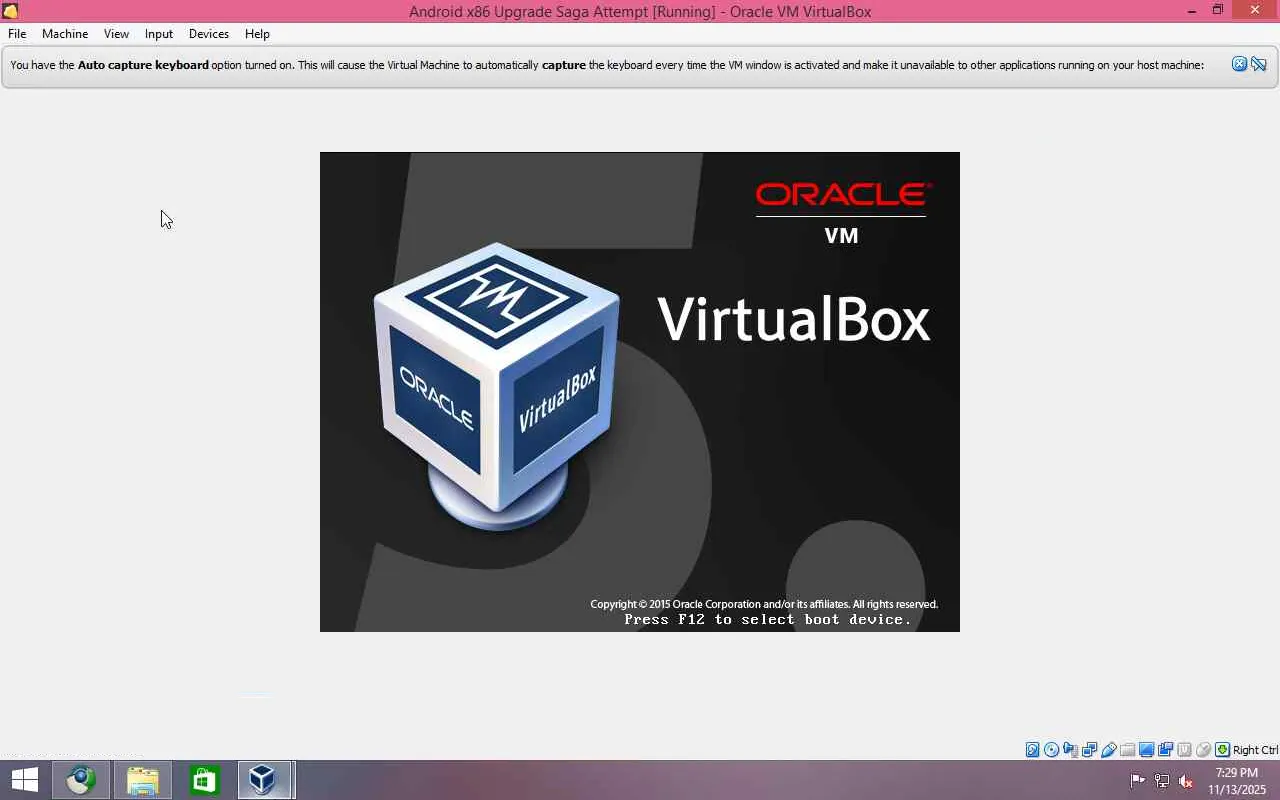Open the Input menu

click(x=159, y=34)
